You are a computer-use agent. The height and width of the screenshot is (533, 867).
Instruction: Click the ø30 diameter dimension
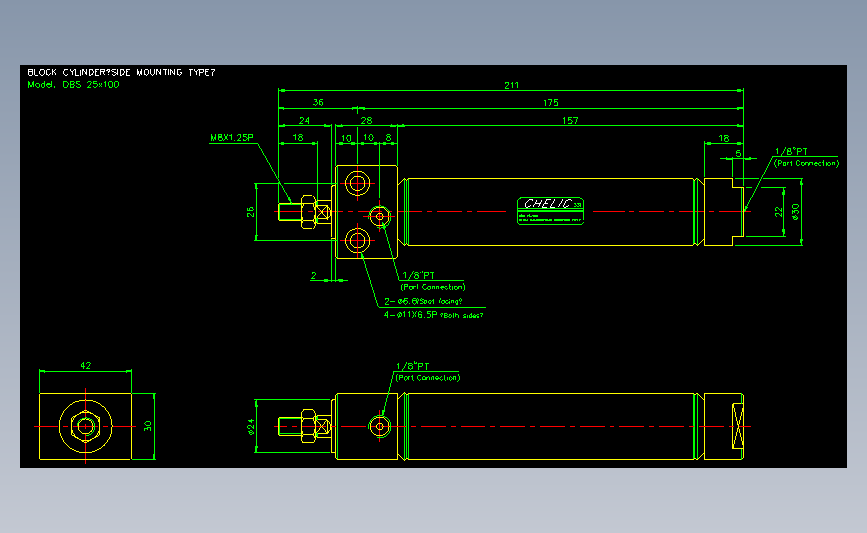click(796, 212)
